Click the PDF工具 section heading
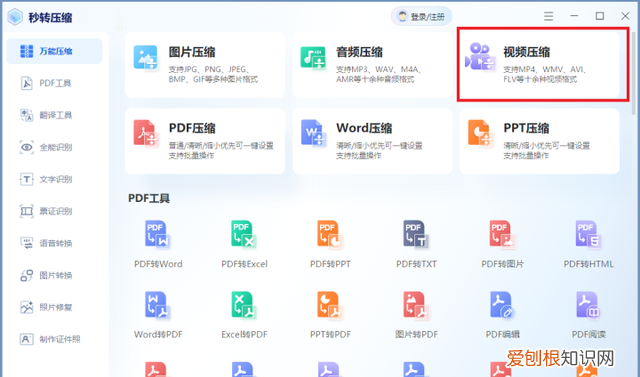This screenshot has height=377, width=640. [149, 198]
